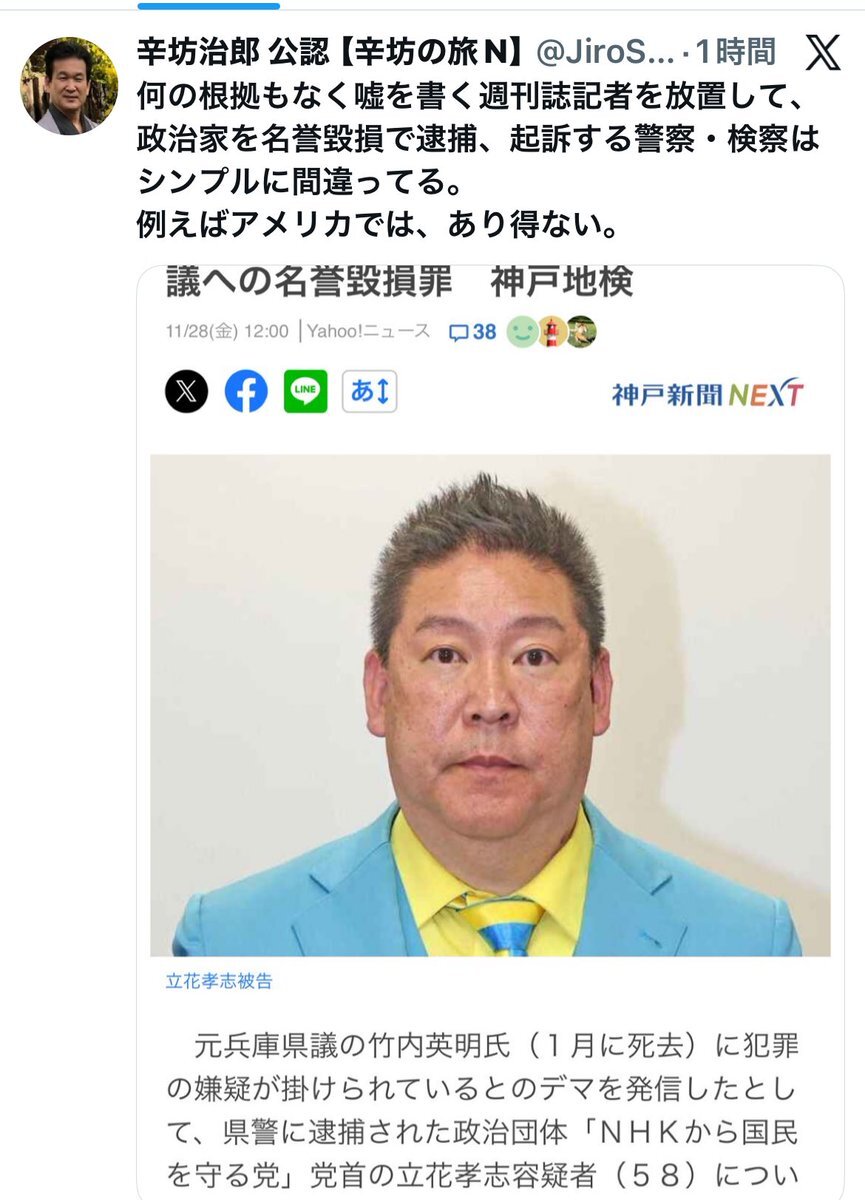The height and width of the screenshot is (1200, 865).
Task: Open the 38 comments speech bubble
Action: click(x=473, y=331)
